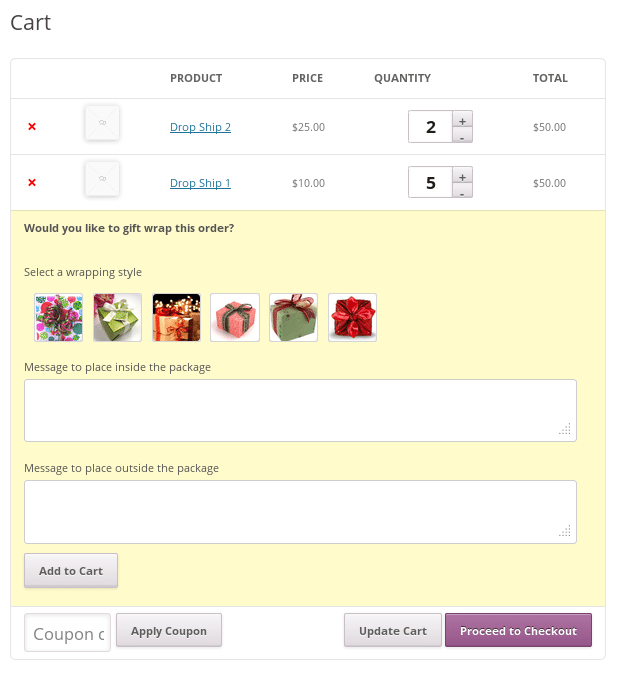Image resolution: width=626 pixels, height=676 pixels.
Task: Remove Drop Ship 2 with red X
Action: [x=32, y=127]
